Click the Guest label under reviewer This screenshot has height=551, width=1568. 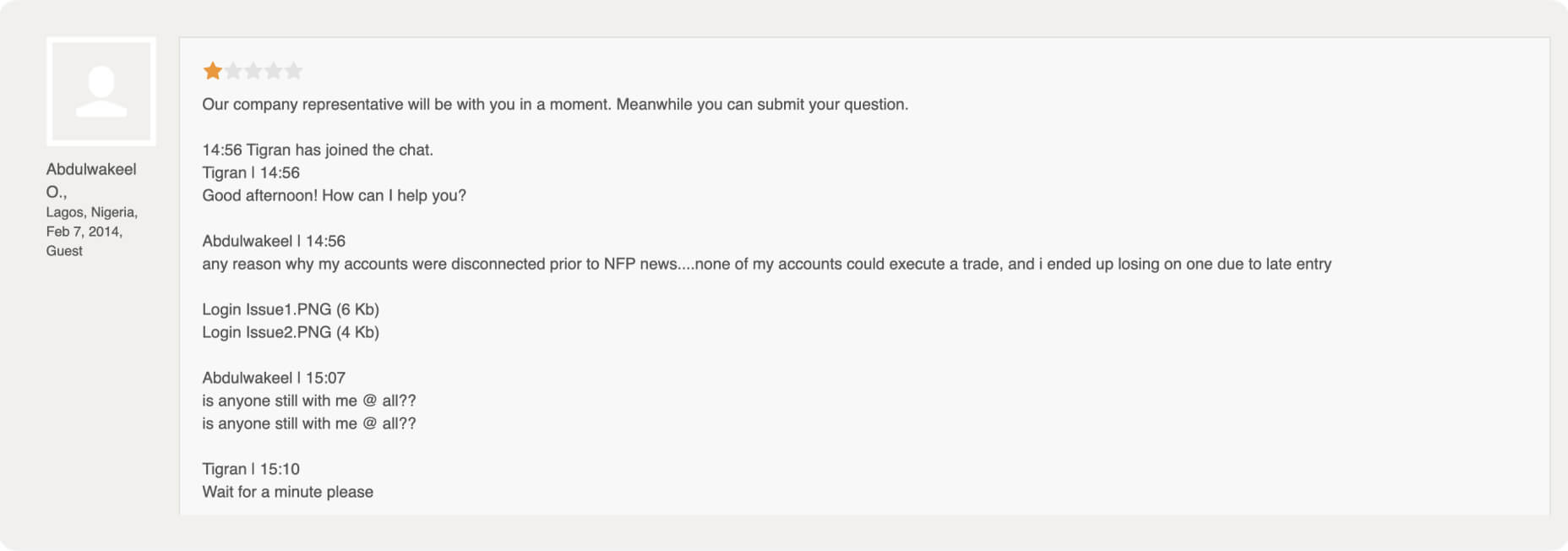point(64,251)
